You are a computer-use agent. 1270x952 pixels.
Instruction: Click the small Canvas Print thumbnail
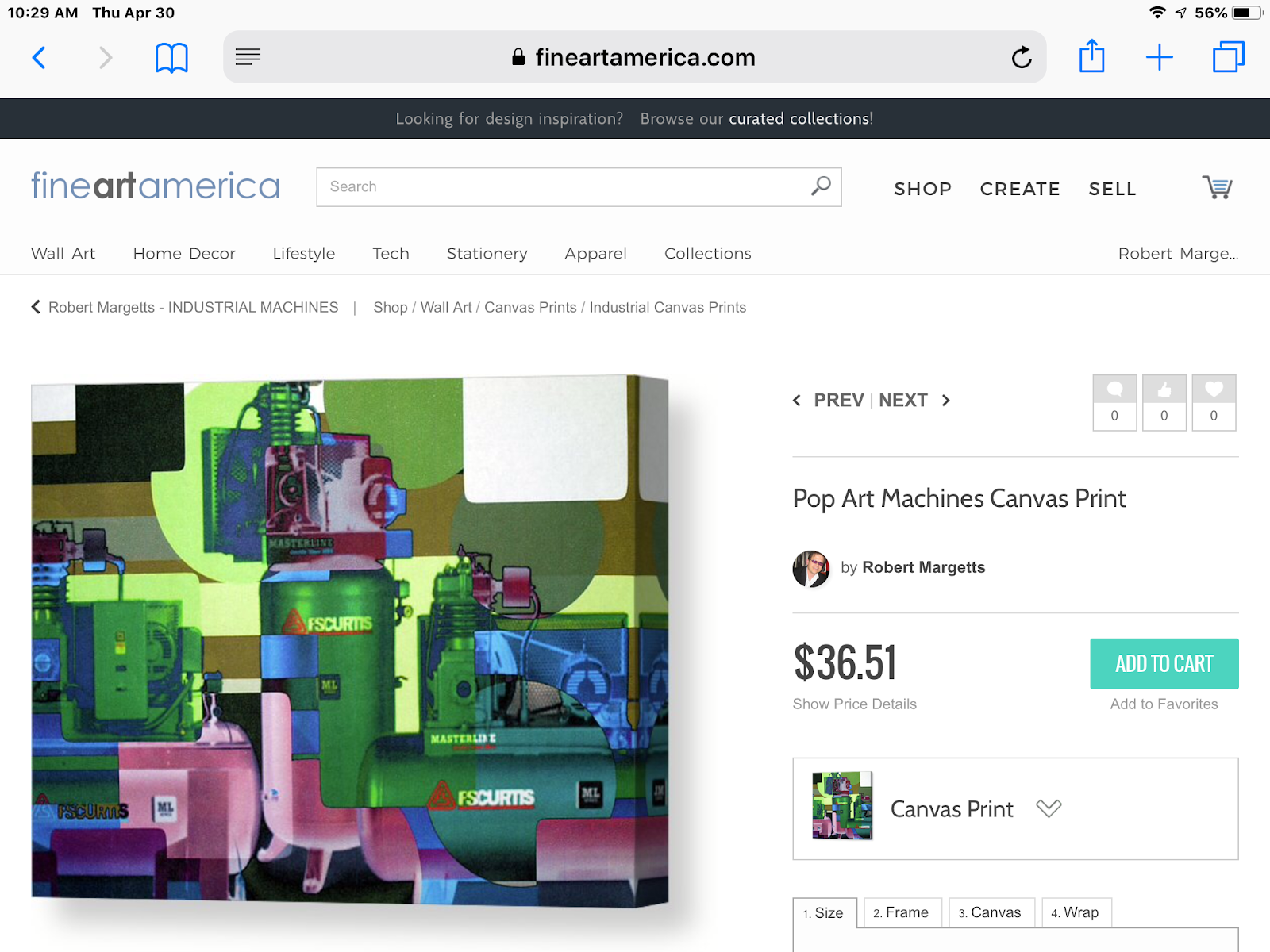pyautogui.click(x=842, y=805)
